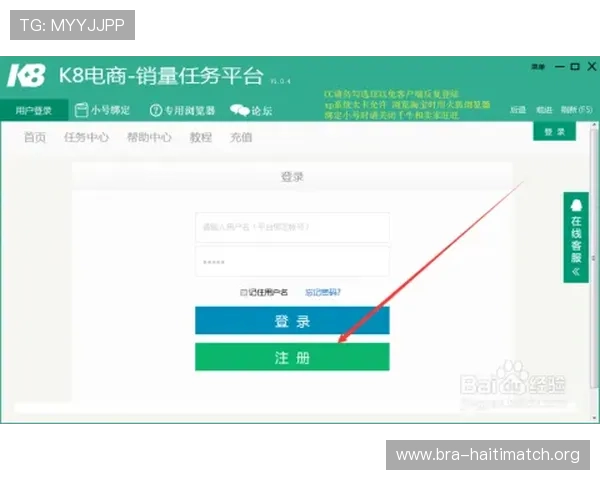Open the 教程 tutorial page

(x=201, y=137)
